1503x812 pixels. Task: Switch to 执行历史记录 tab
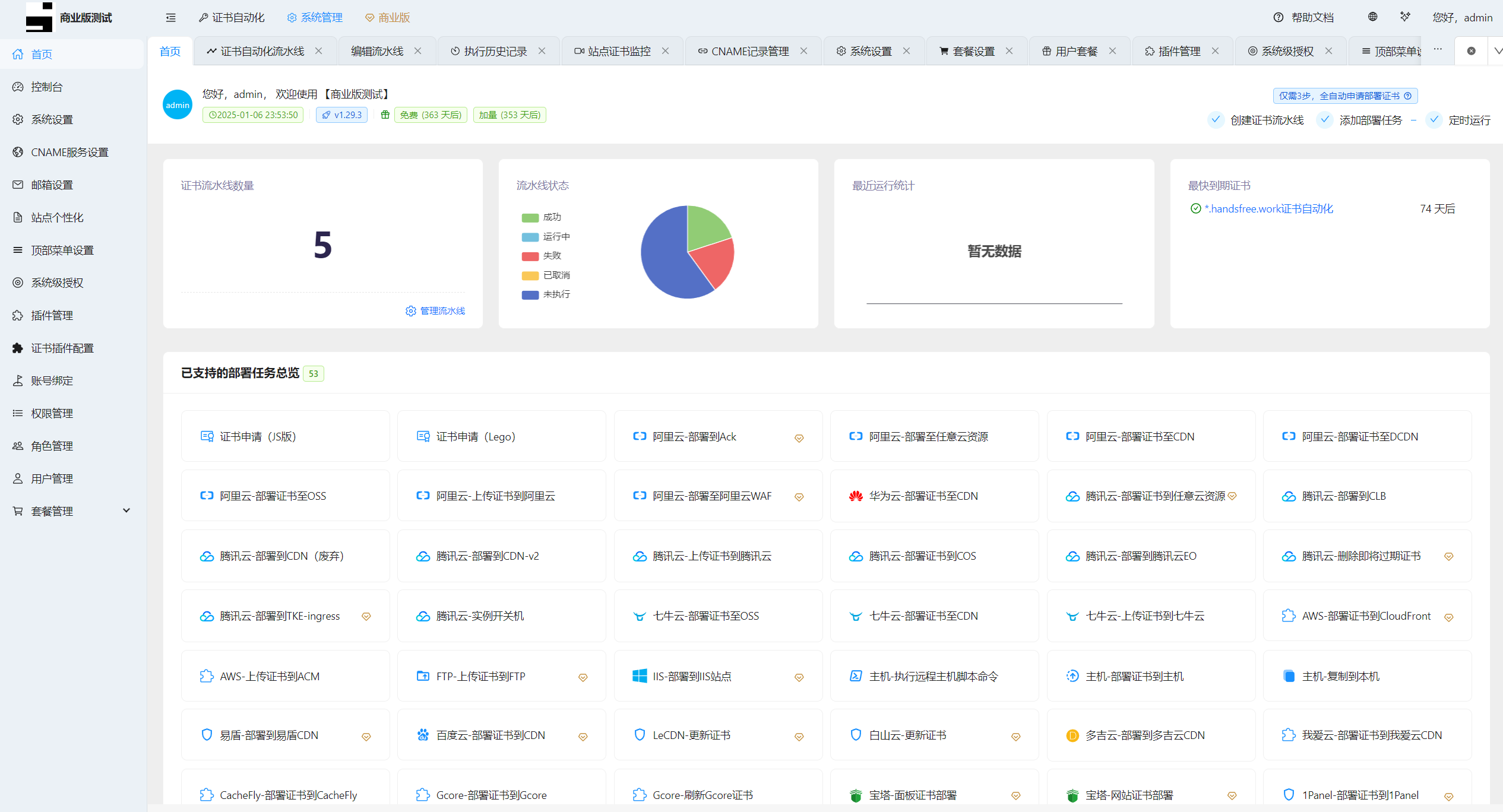point(495,52)
